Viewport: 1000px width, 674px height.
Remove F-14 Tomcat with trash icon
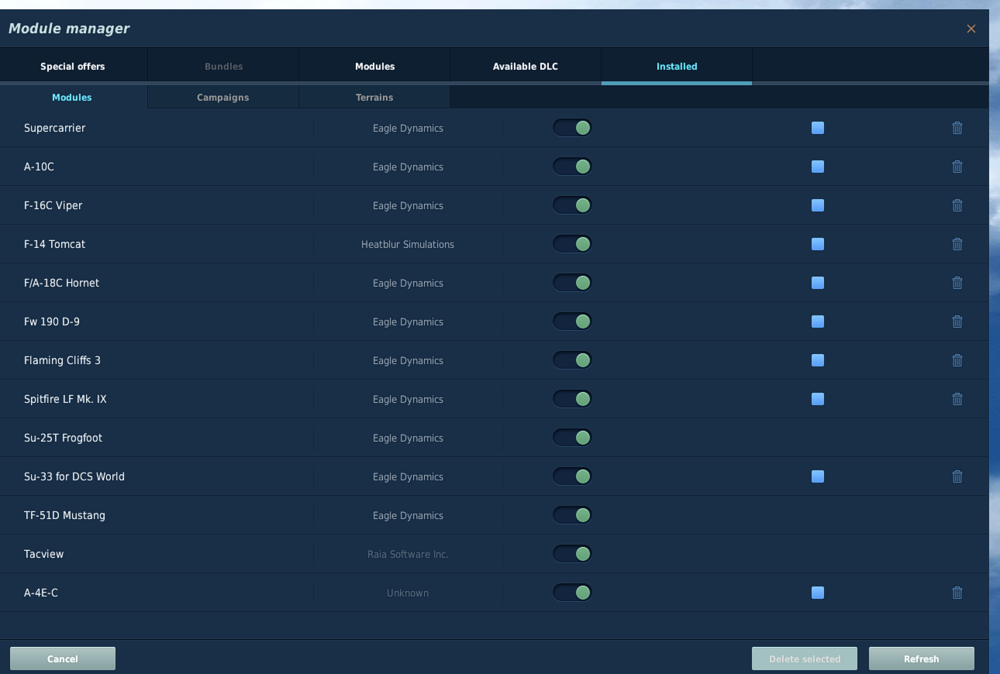[x=957, y=244]
